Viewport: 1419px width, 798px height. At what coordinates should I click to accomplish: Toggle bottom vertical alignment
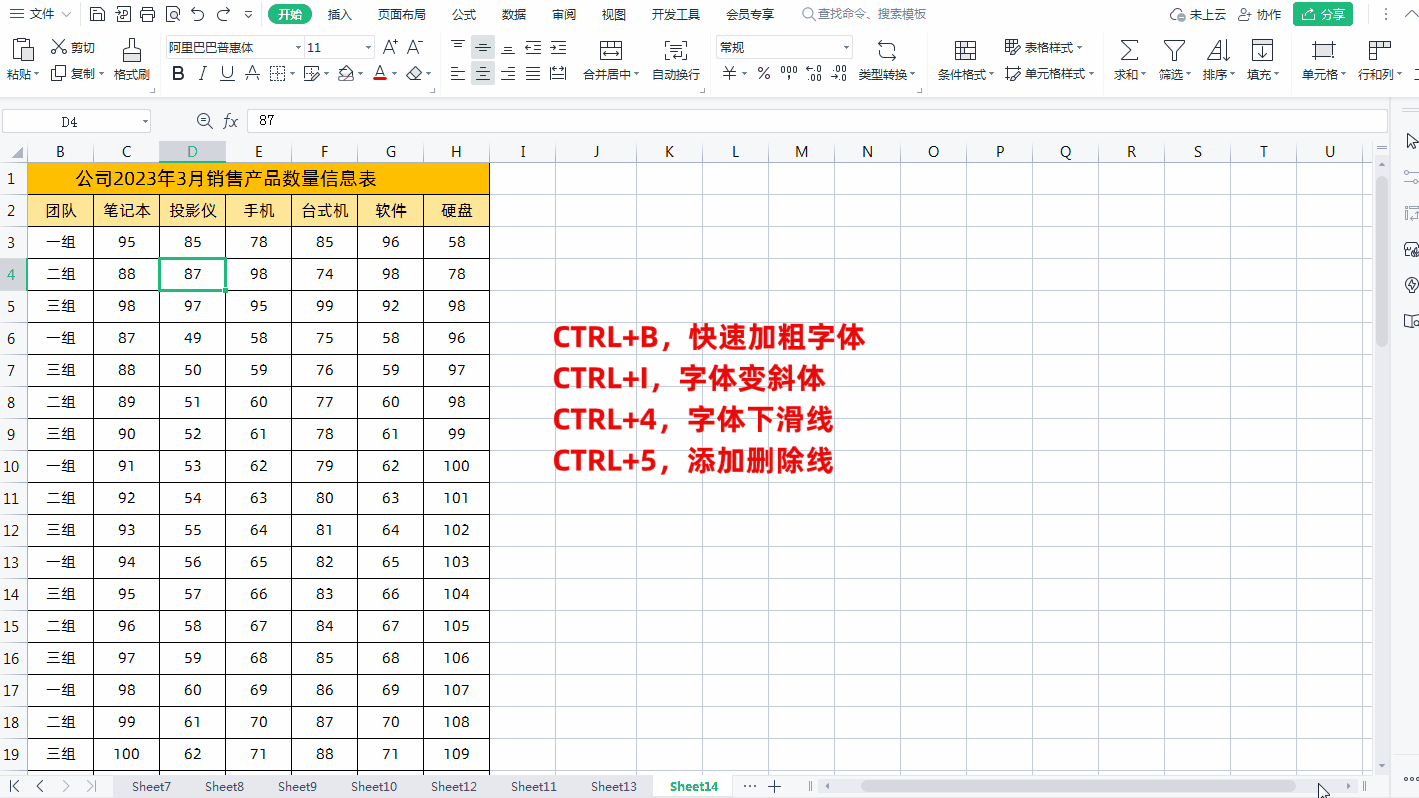point(508,47)
